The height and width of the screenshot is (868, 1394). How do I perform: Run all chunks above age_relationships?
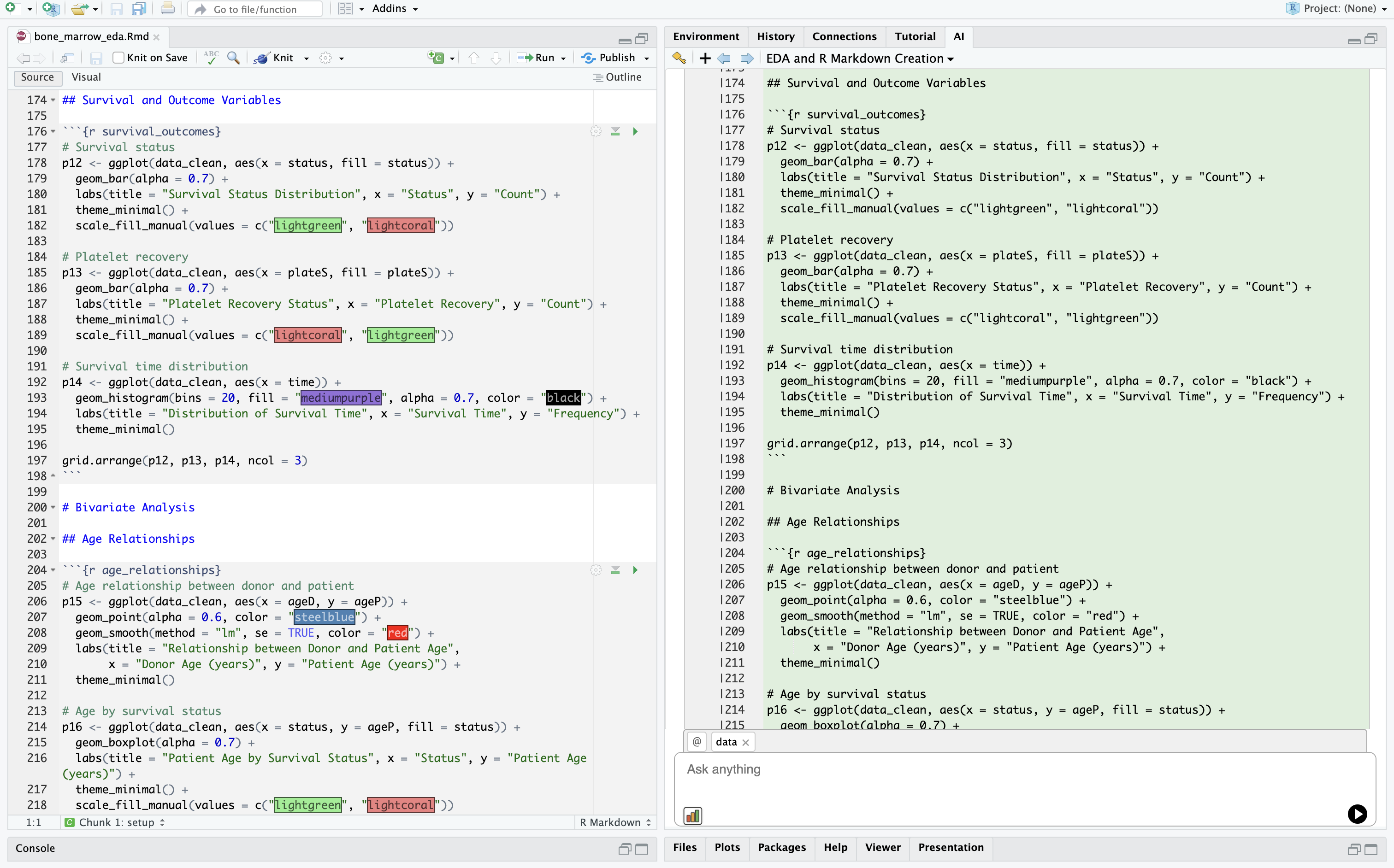615,570
